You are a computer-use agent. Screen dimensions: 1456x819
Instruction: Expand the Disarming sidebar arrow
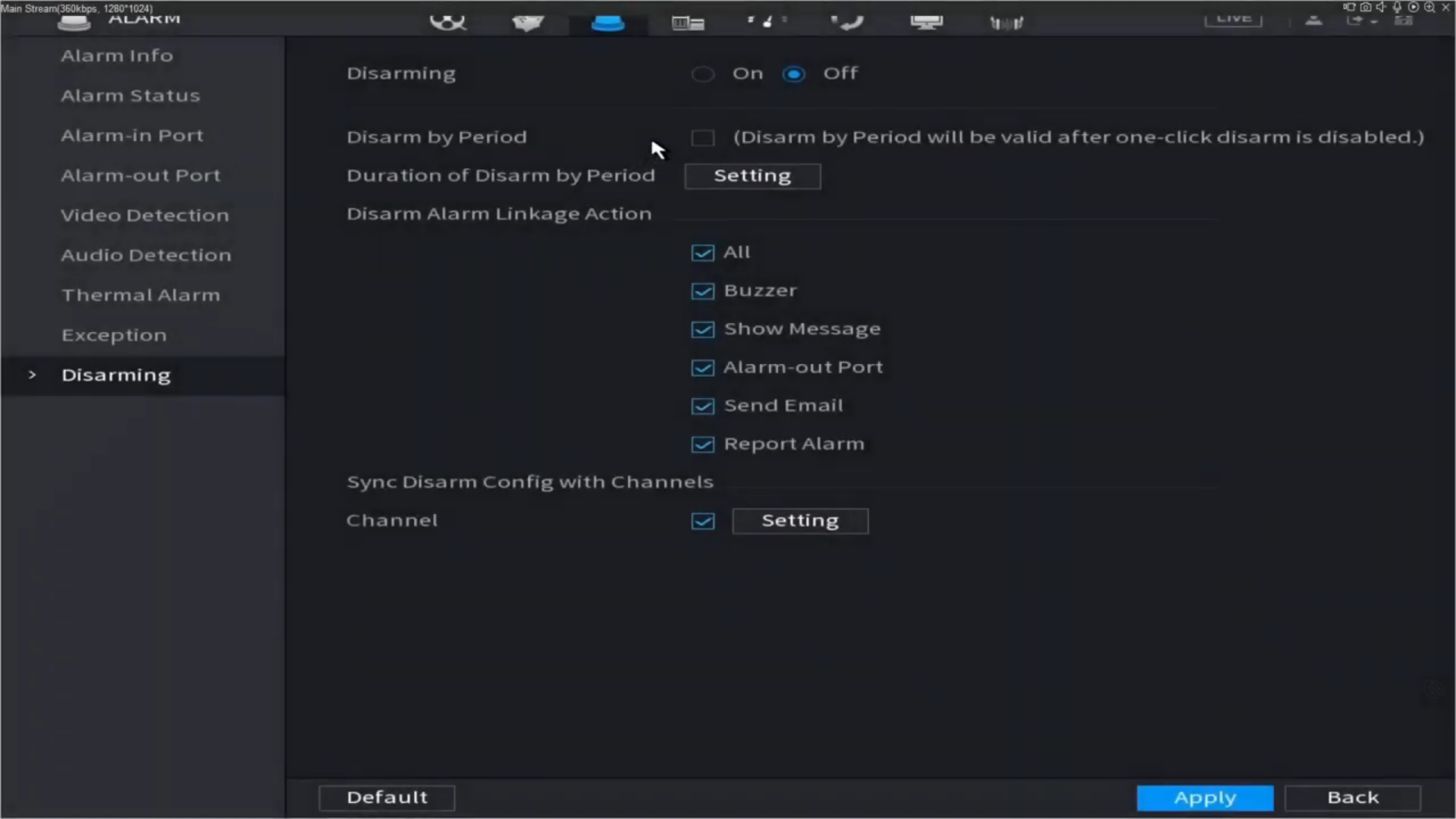click(x=32, y=375)
